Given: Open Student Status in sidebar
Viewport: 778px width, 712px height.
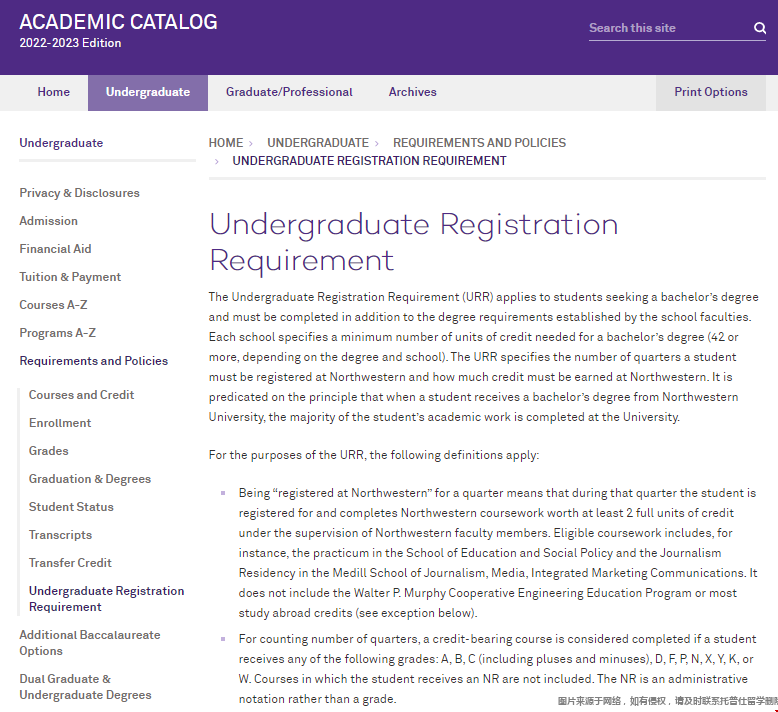Looking at the screenshot, I should pos(71,507).
